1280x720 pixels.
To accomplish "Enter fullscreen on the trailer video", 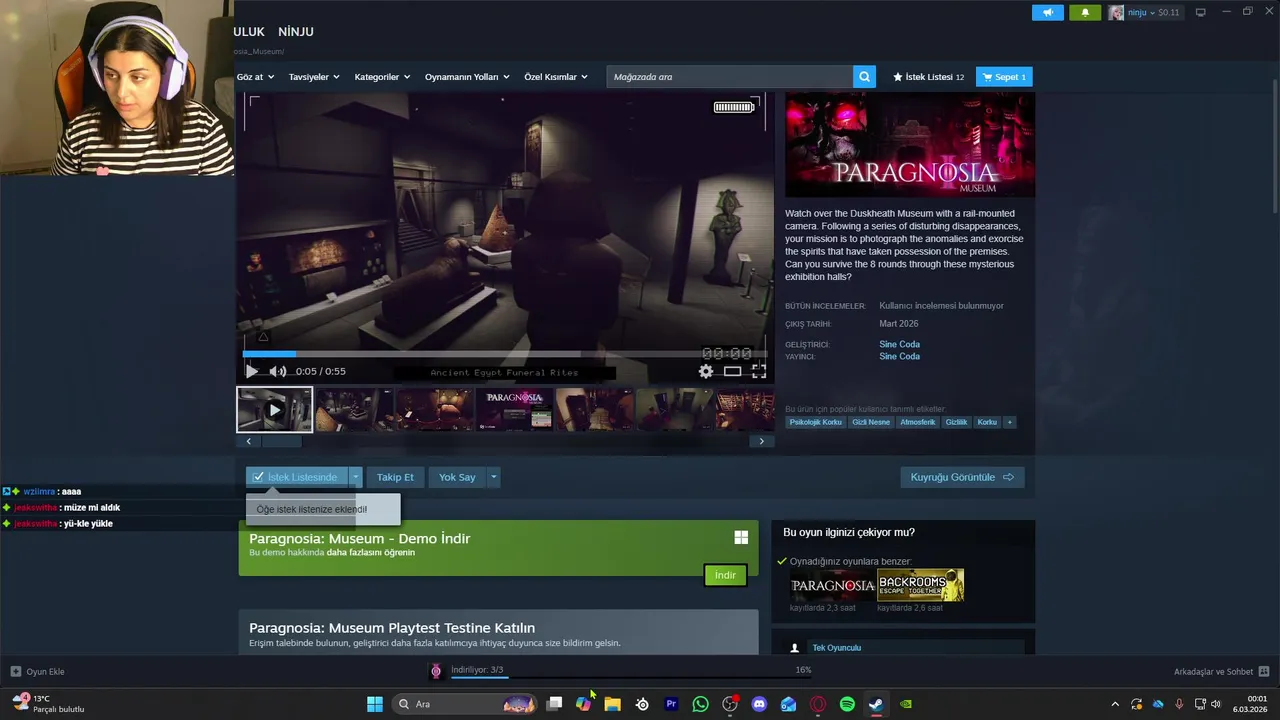I will click(x=759, y=371).
